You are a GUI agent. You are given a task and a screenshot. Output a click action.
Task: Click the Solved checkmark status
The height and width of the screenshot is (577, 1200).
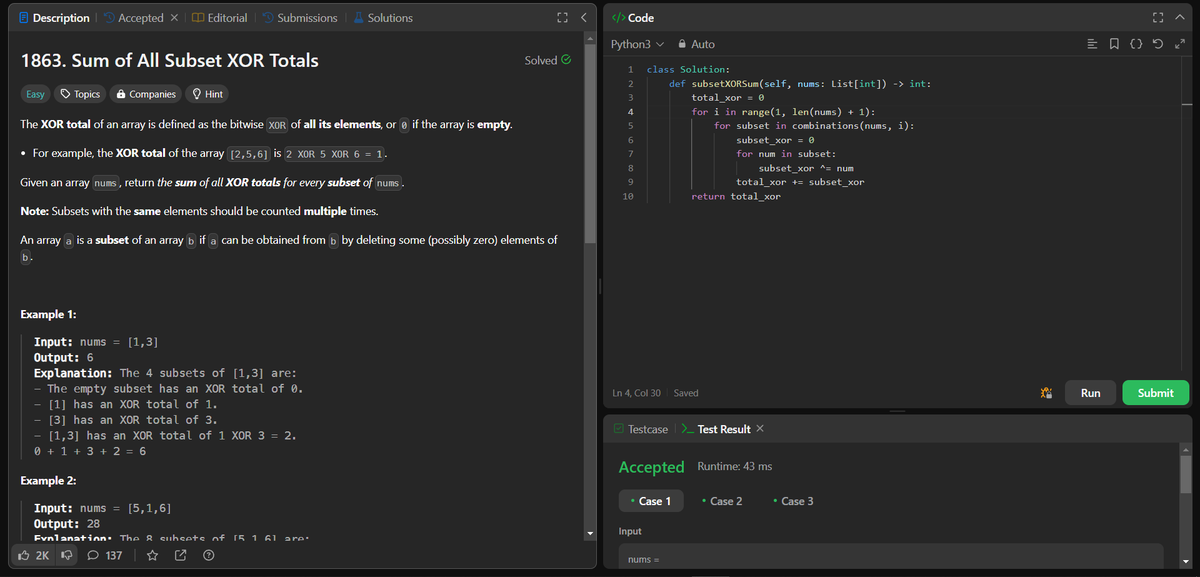(x=548, y=60)
